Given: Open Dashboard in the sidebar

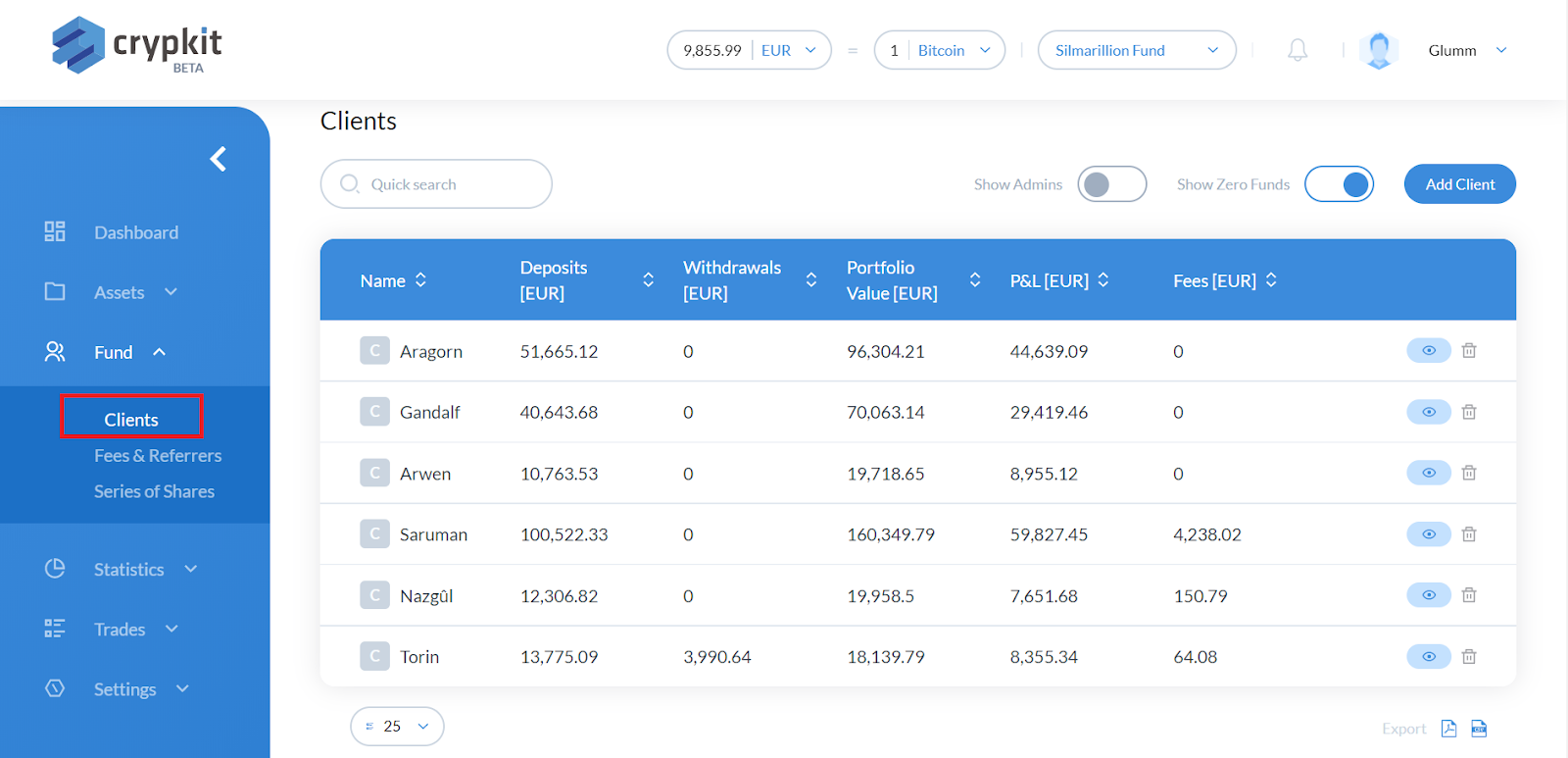Looking at the screenshot, I should point(135,232).
